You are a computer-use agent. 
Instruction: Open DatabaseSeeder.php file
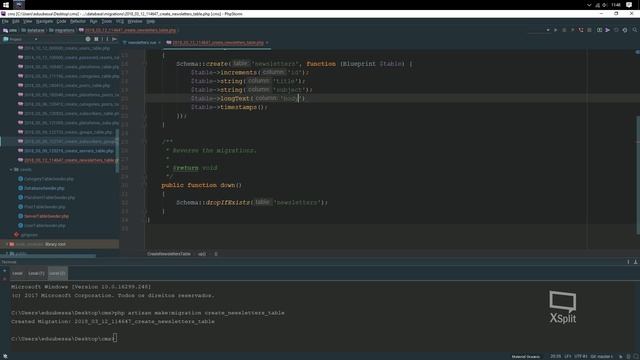(x=41, y=189)
